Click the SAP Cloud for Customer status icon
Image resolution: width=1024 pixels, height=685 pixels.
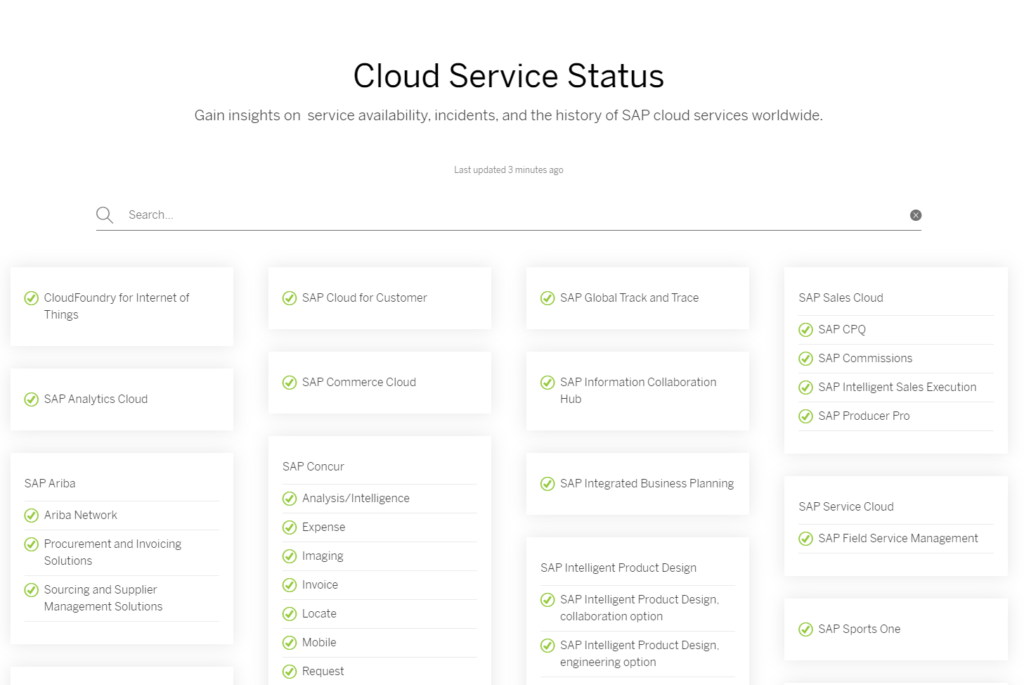click(x=289, y=298)
